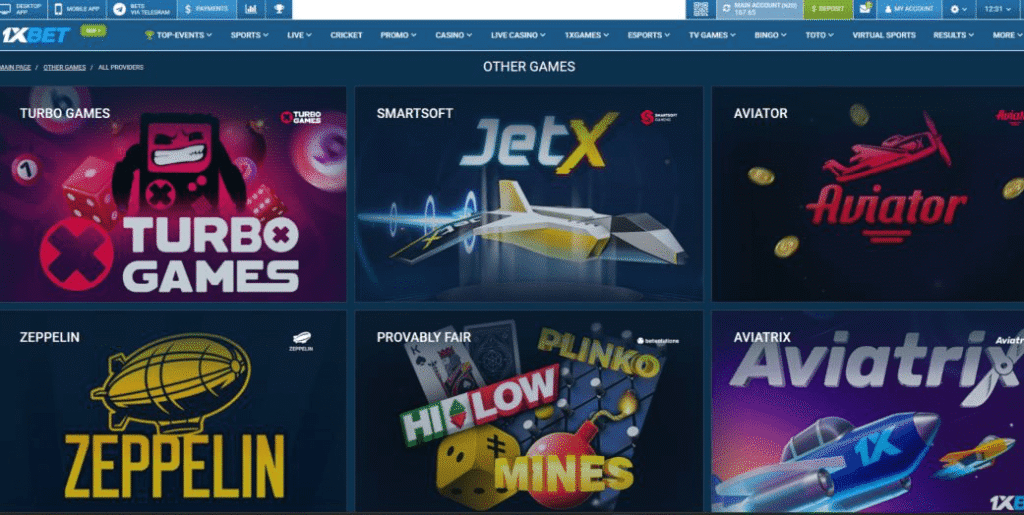Go to Virtual Sports section
Screen dimensions: 1024x515
pos(883,35)
